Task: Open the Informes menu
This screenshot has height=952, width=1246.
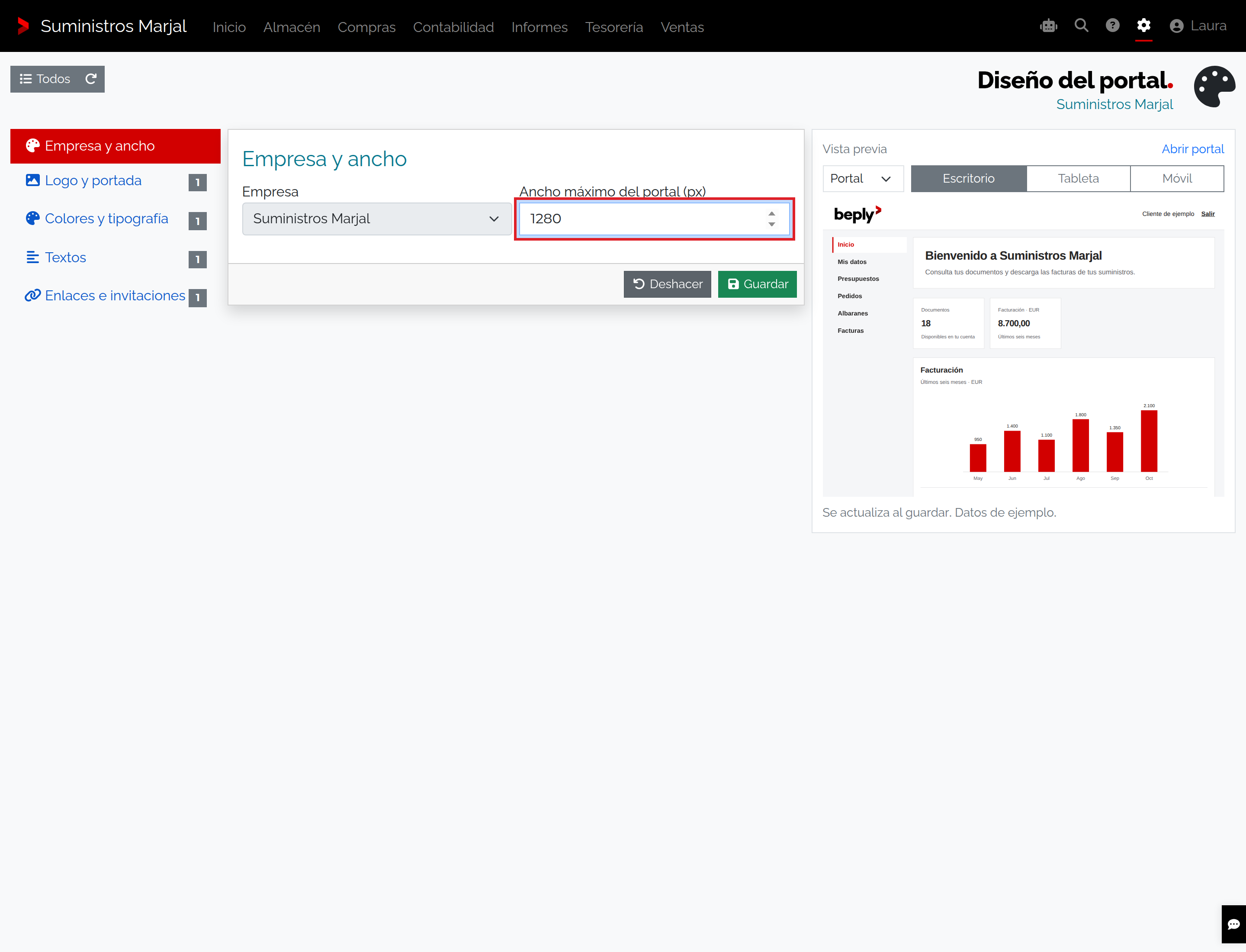Action: tap(540, 27)
